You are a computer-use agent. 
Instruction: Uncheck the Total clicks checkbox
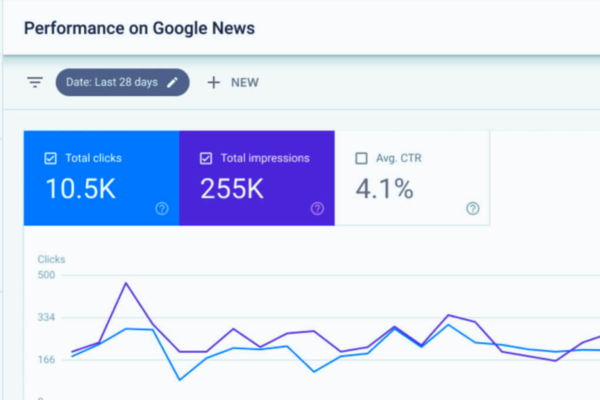click(x=51, y=158)
